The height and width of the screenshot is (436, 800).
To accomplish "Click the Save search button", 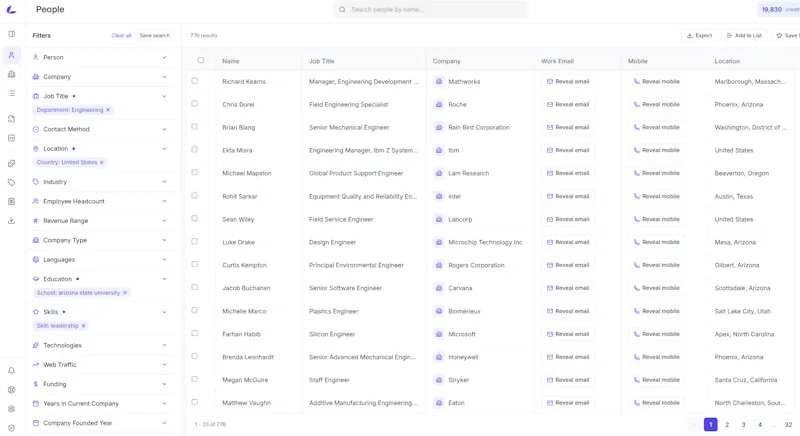I will tap(155, 36).
